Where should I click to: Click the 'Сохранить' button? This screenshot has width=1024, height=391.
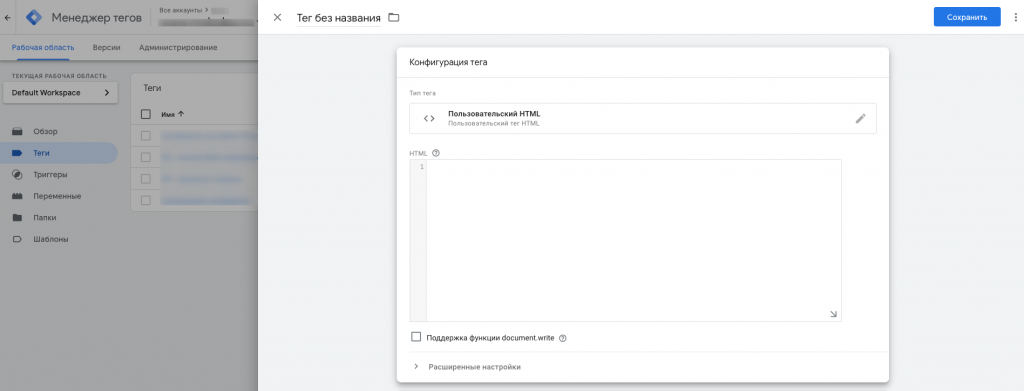pyautogui.click(x=967, y=17)
